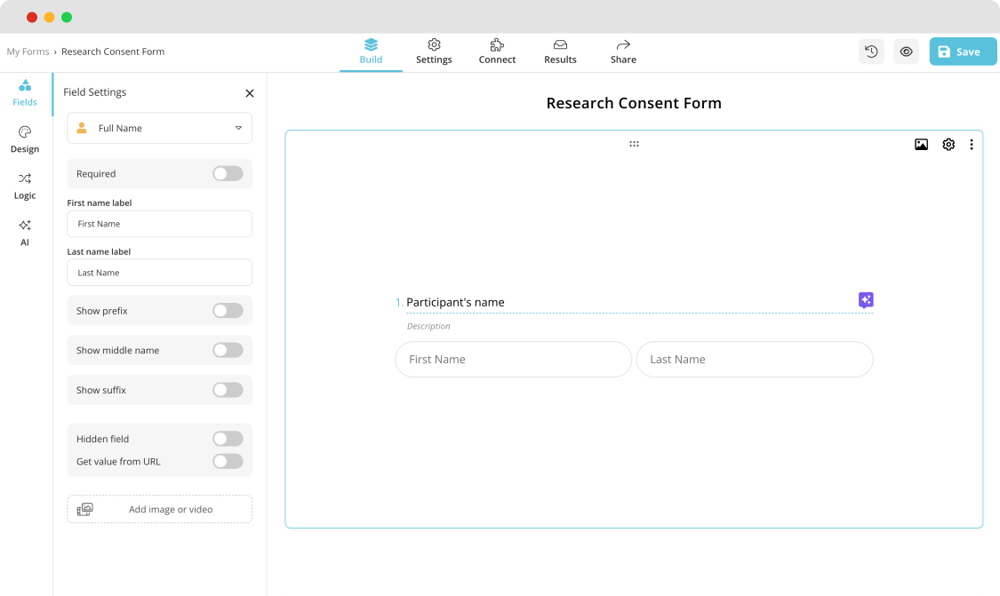Click the First name label input field
The image size is (1000, 596).
(x=160, y=224)
